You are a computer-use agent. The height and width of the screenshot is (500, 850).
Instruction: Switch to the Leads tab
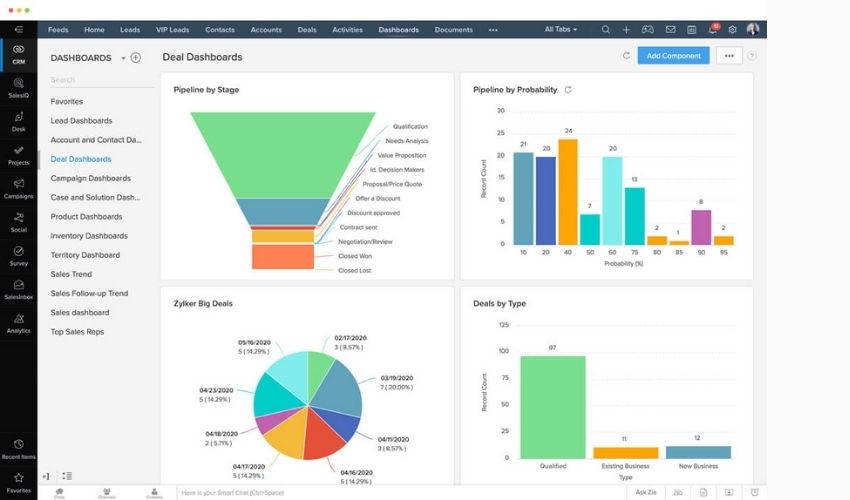click(130, 30)
